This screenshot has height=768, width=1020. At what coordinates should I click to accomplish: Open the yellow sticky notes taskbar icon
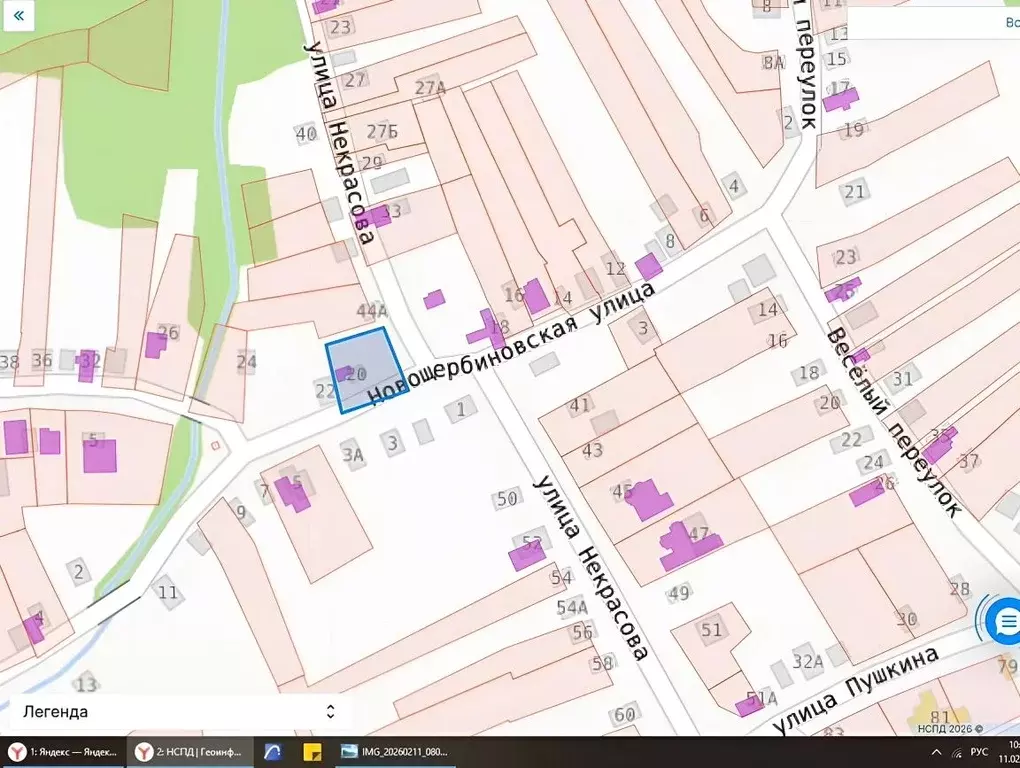312,751
